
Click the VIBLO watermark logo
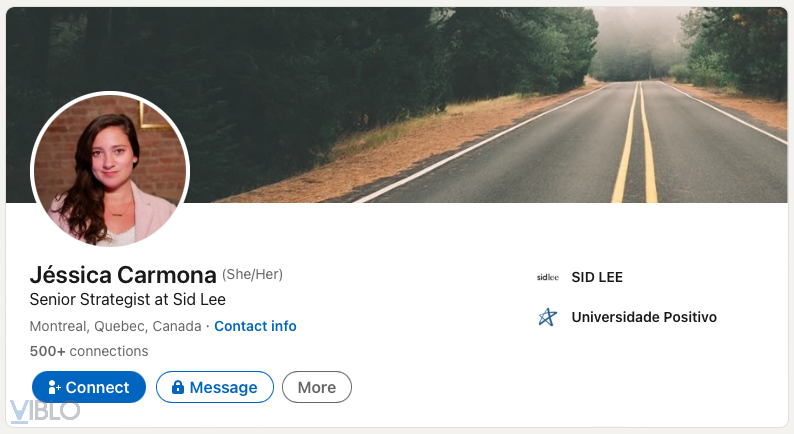[44, 410]
